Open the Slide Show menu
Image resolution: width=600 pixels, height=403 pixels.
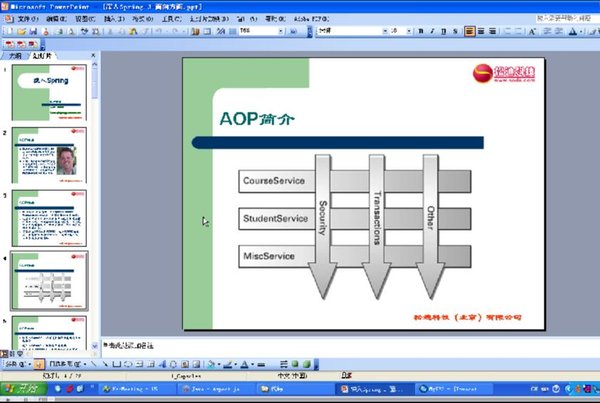pos(209,19)
